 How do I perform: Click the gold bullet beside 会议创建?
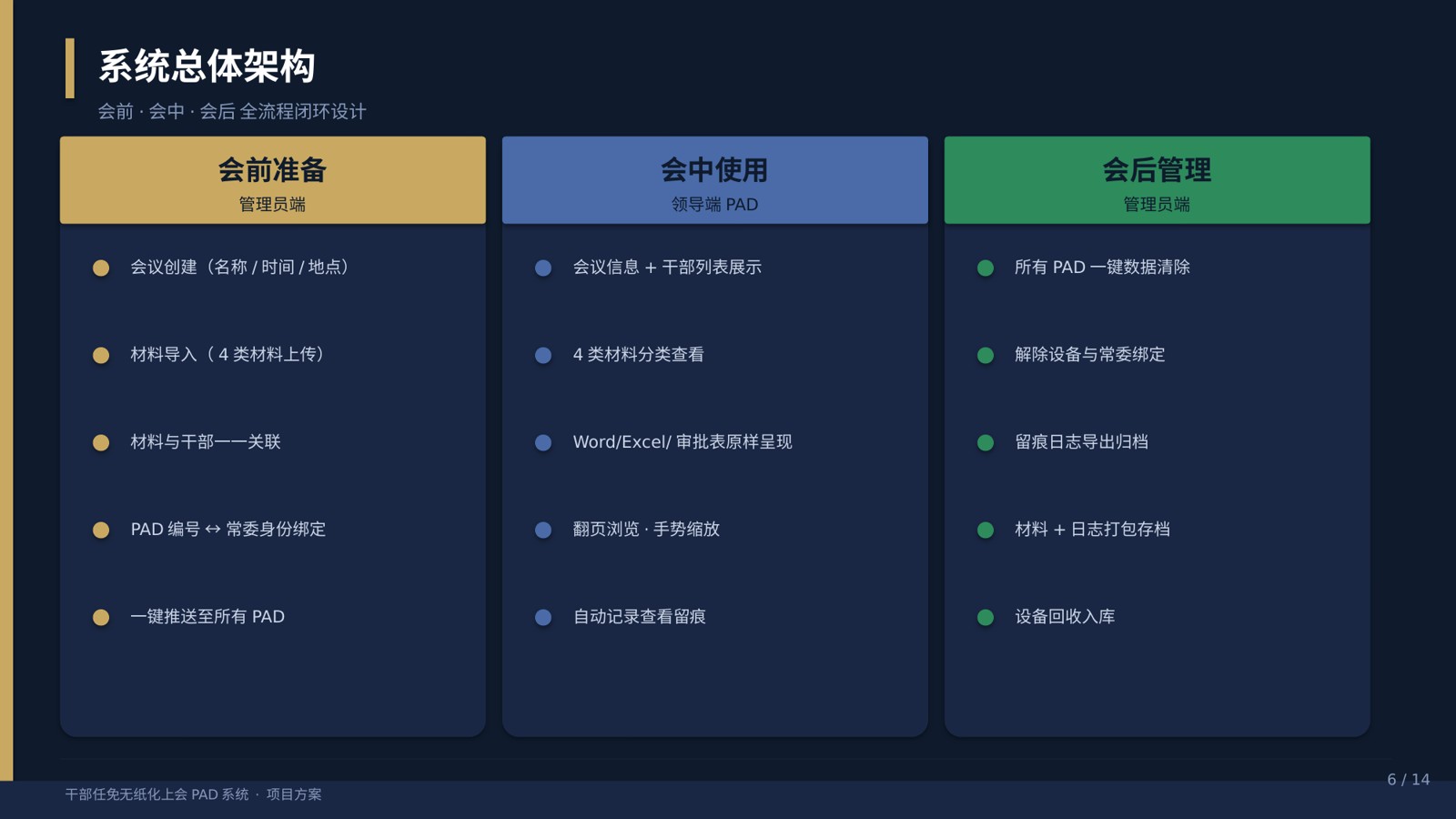101,268
